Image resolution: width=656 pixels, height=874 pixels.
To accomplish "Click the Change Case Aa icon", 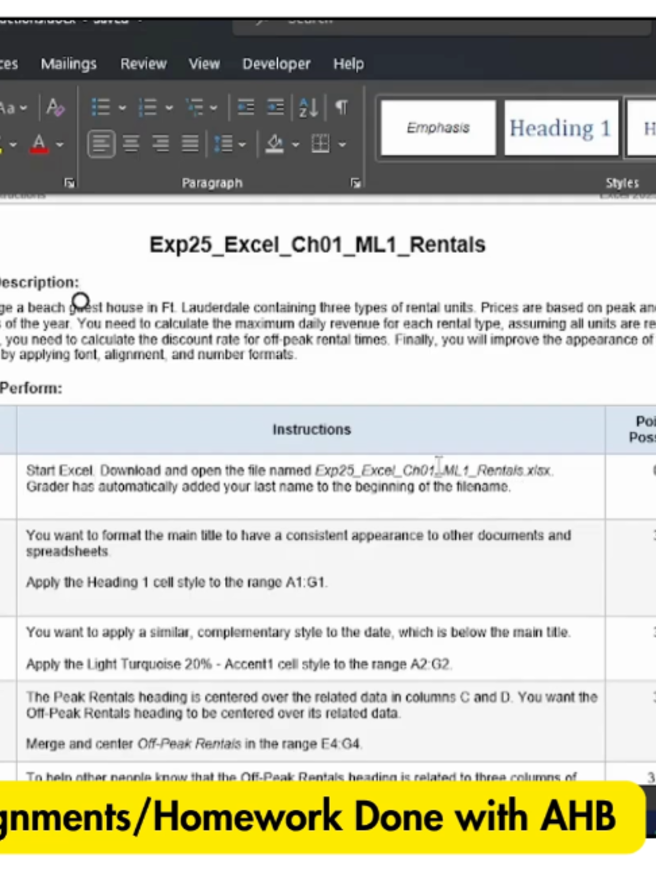I will (x=7, y=107).
